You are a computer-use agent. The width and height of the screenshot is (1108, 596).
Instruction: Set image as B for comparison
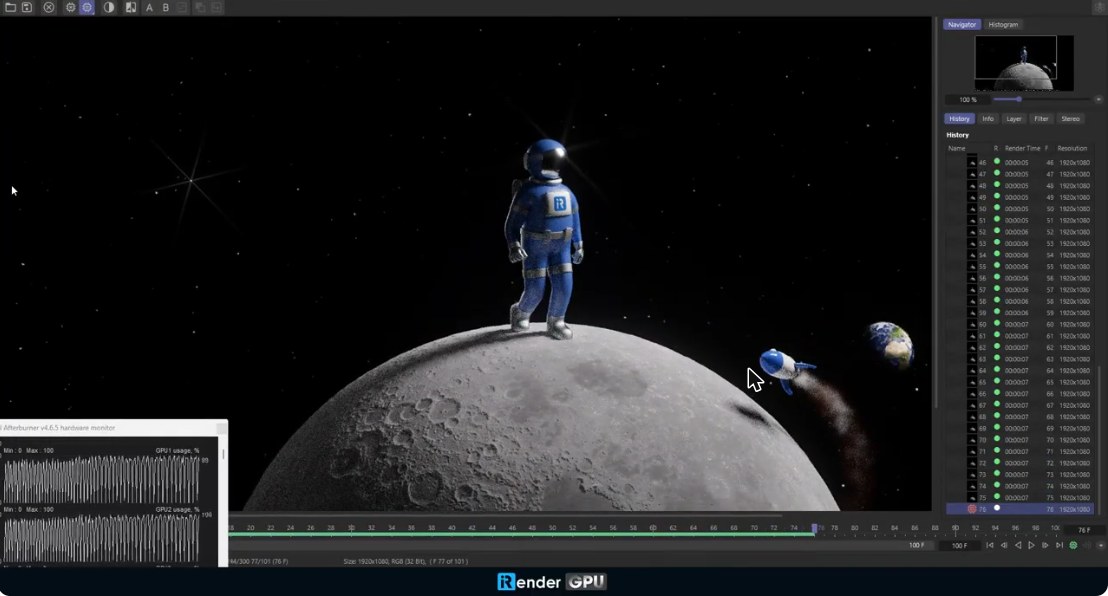(165, 7)
